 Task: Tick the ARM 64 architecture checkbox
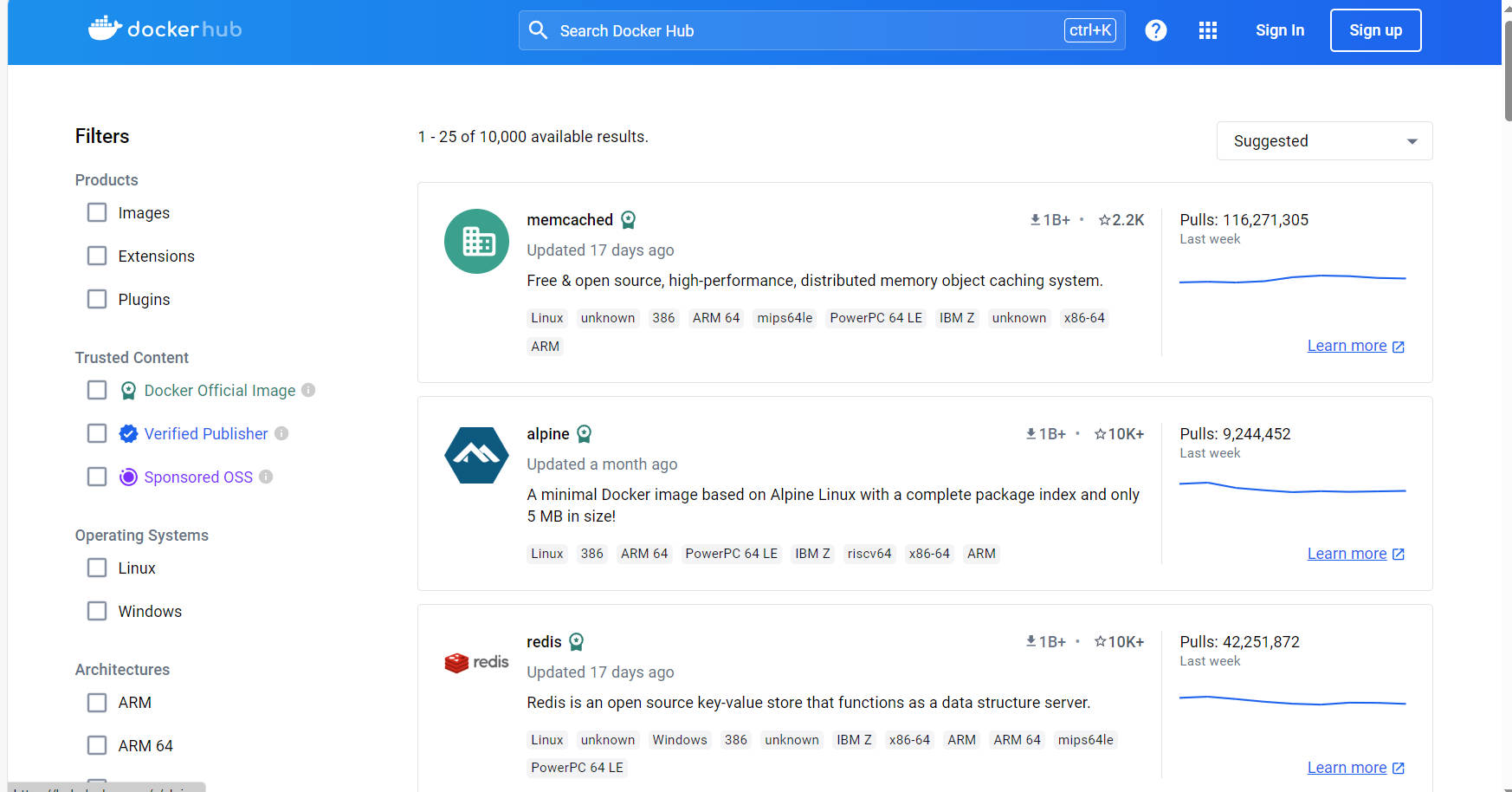(x=97, y=745)
